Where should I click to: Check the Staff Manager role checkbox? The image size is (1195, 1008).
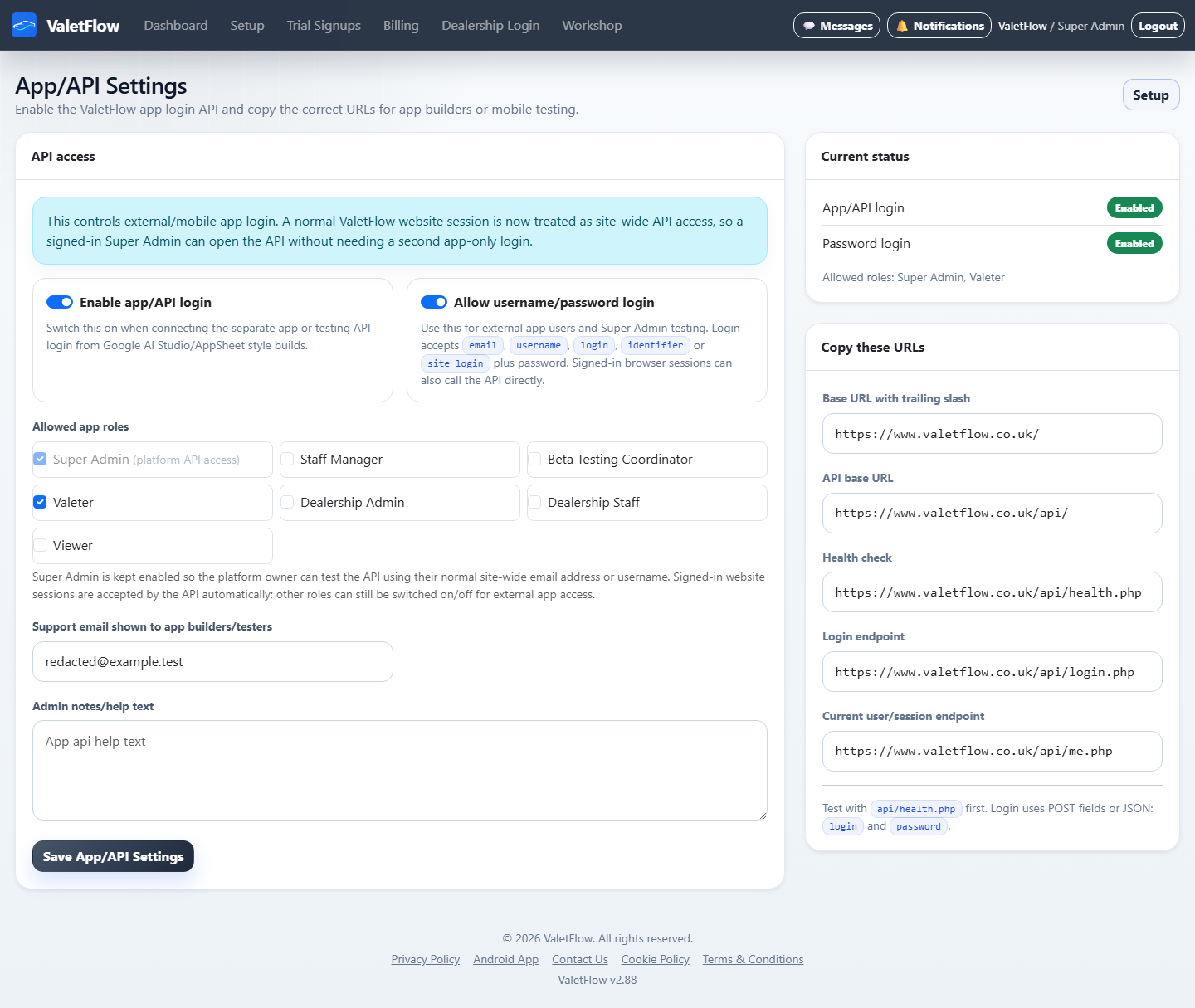[x=288, y=459]
